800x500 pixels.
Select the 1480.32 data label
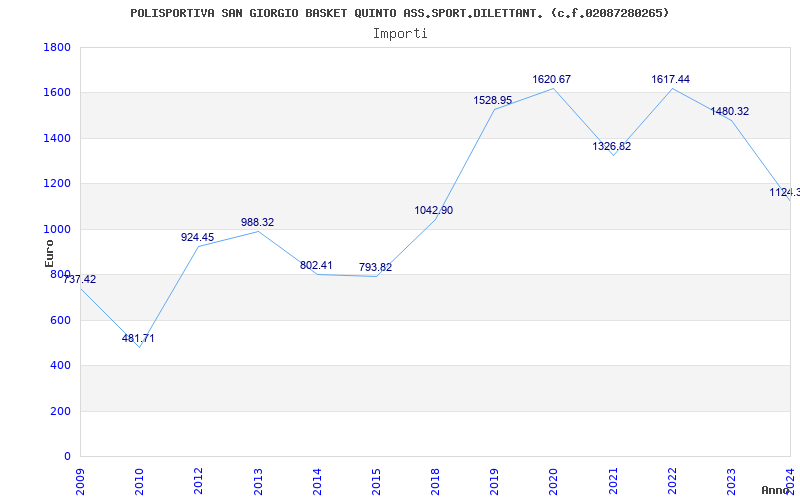(x=730, y=111)
